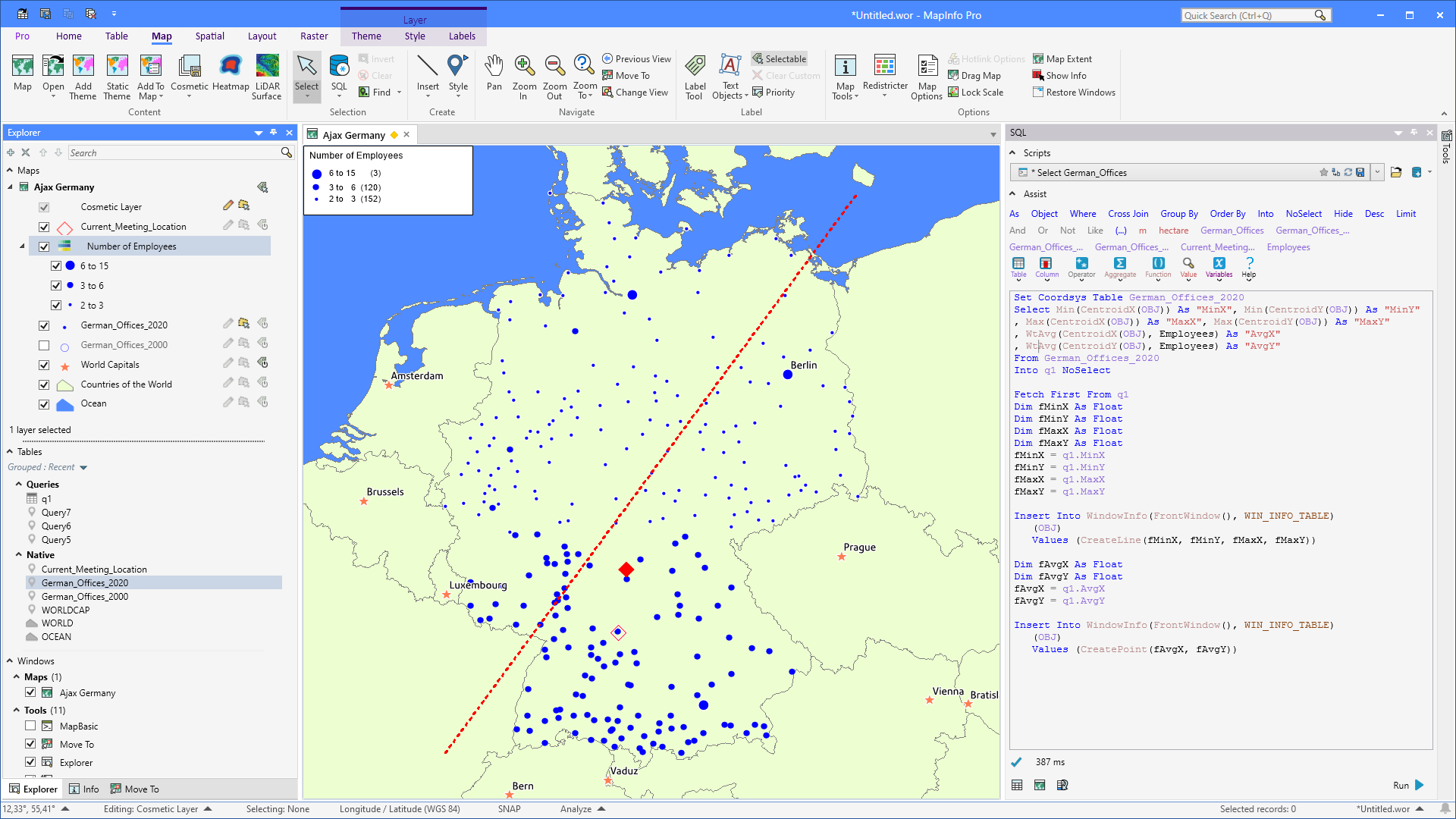Uncheck the '3 to 6' theme range
This screenshot has height=819, width=1456.
[x=56, y=285]
